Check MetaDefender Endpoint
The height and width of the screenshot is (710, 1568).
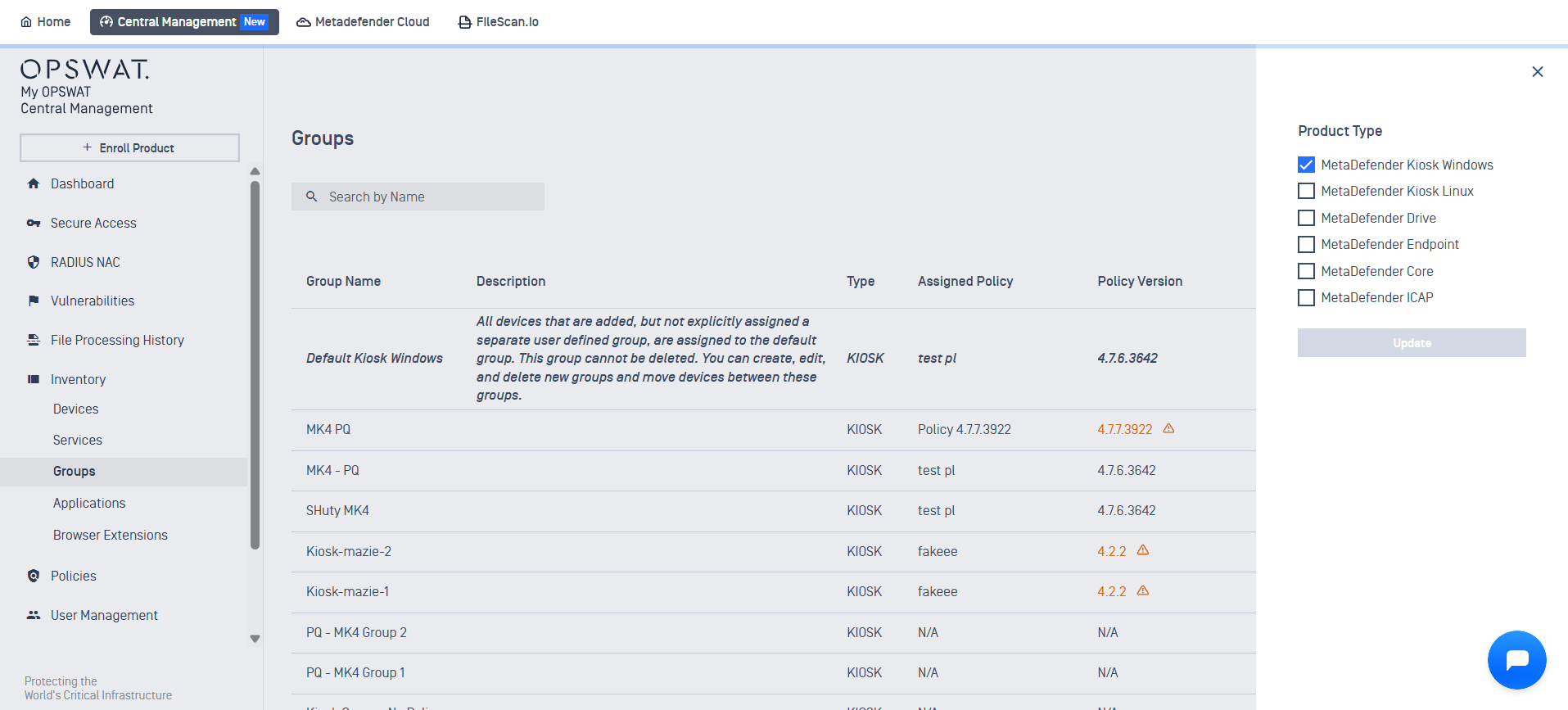[x=1307, y=244]
